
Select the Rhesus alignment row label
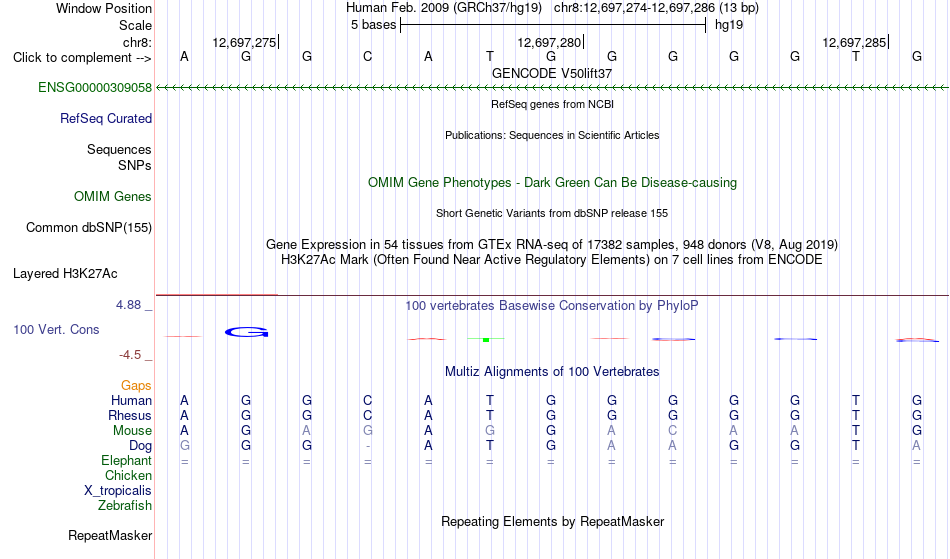(130, 415)
